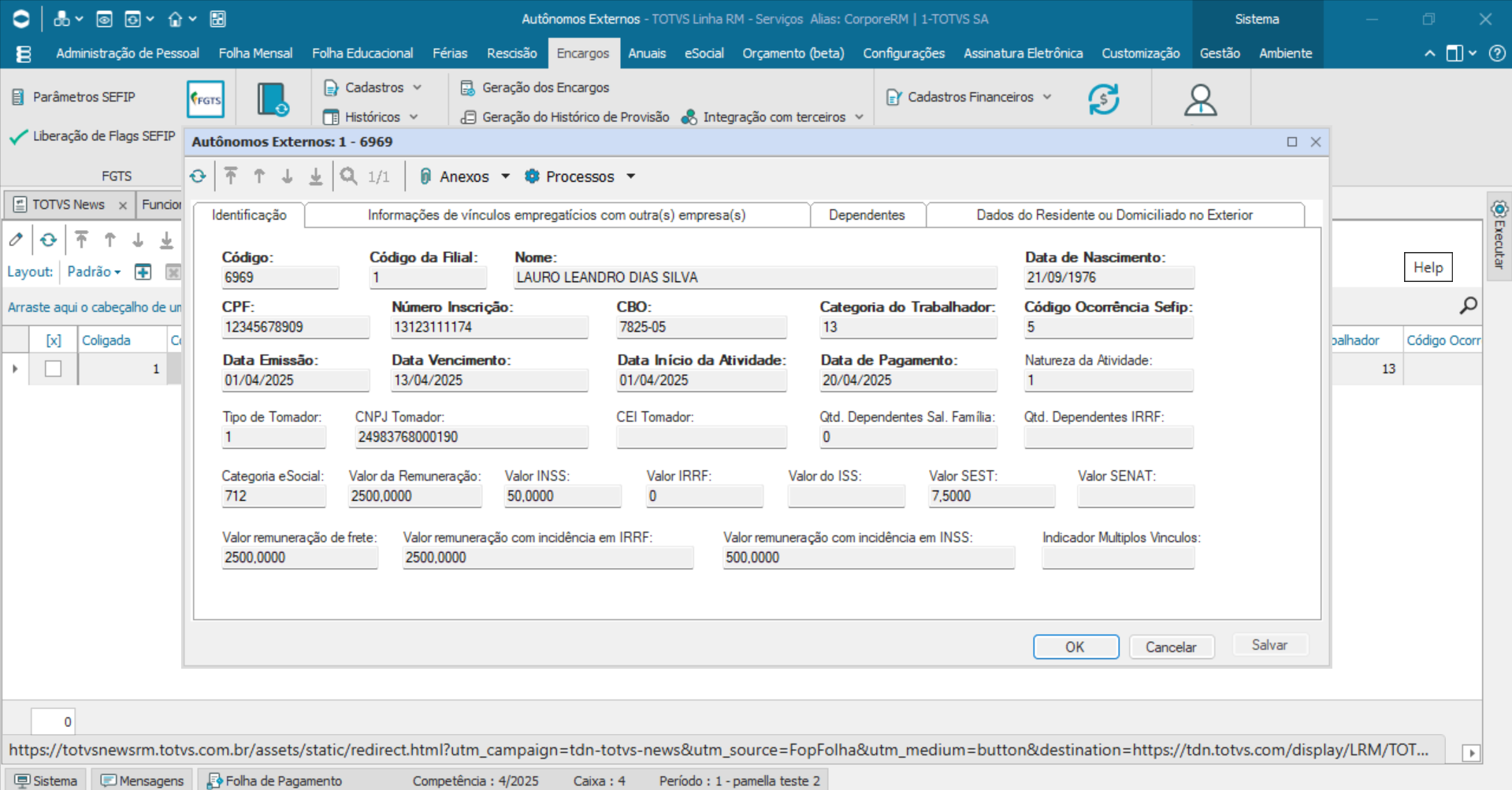Expand the grid row indicator arrow
This screenshot has width=1512, height=790.
(x=15, y=369)
